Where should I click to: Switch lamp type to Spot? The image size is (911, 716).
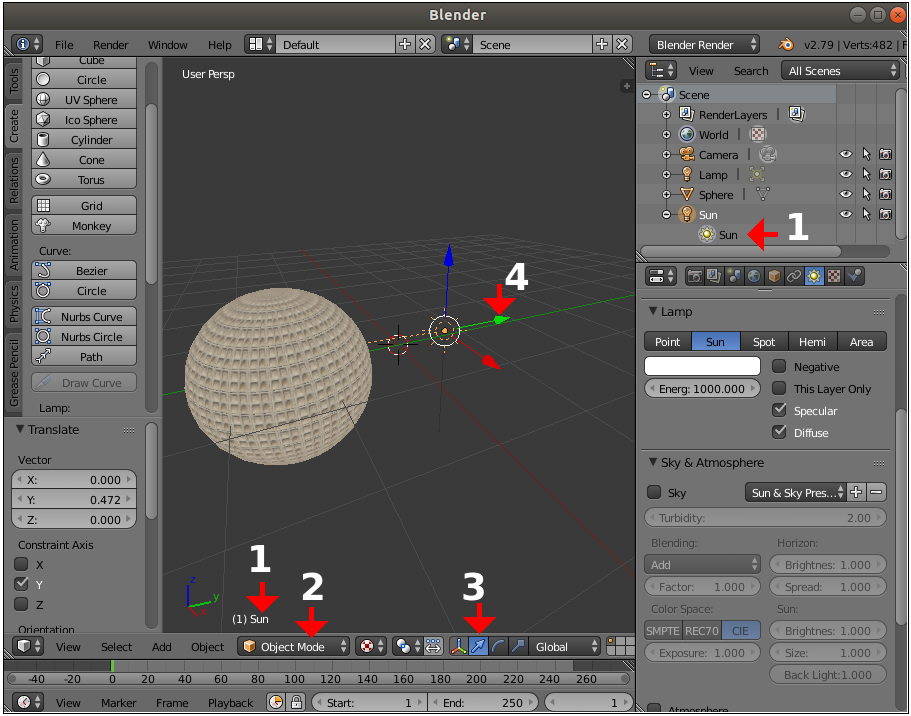[x=764, y=342]
